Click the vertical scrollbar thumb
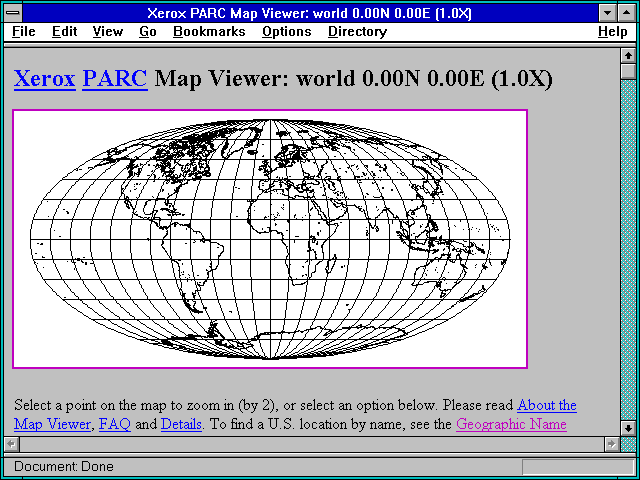 point(628,71)
